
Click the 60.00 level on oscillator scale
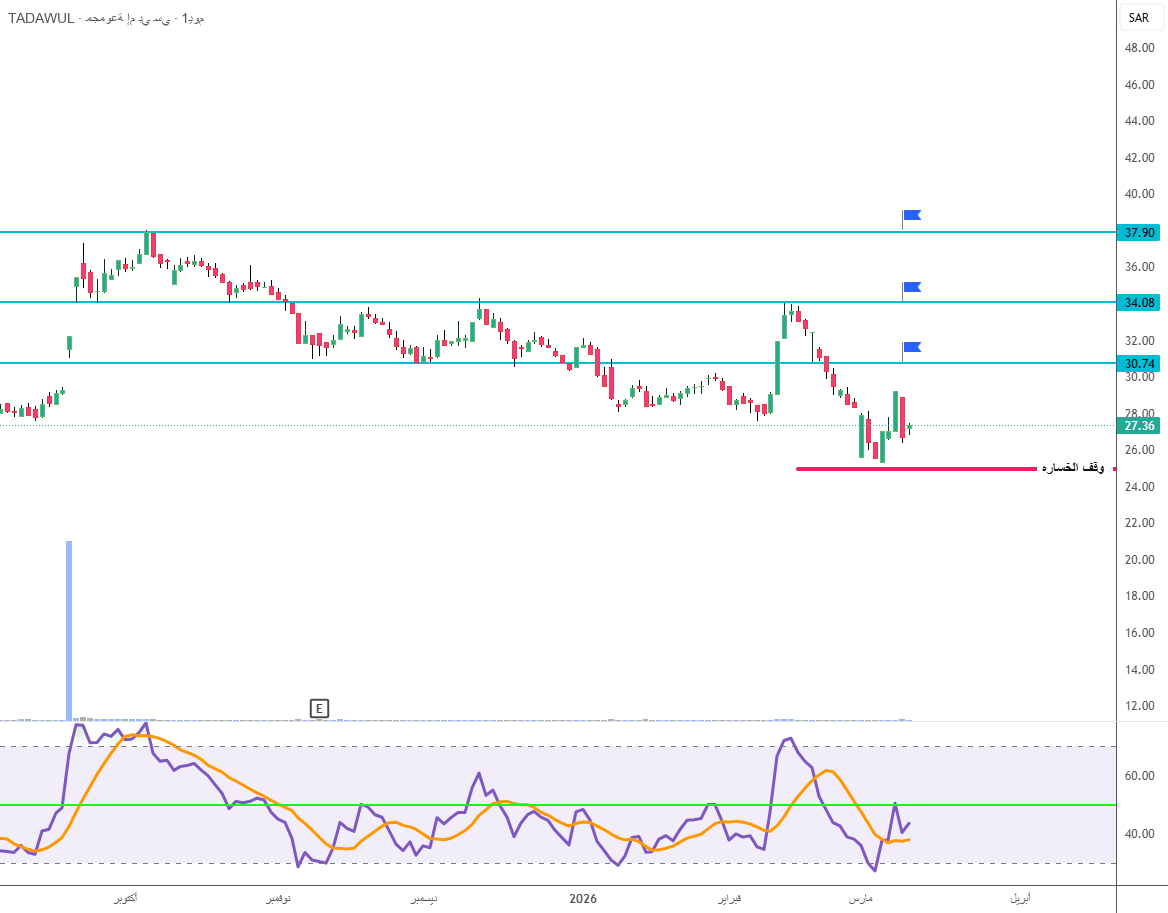pyautogui.click(x=1140, y=776)
